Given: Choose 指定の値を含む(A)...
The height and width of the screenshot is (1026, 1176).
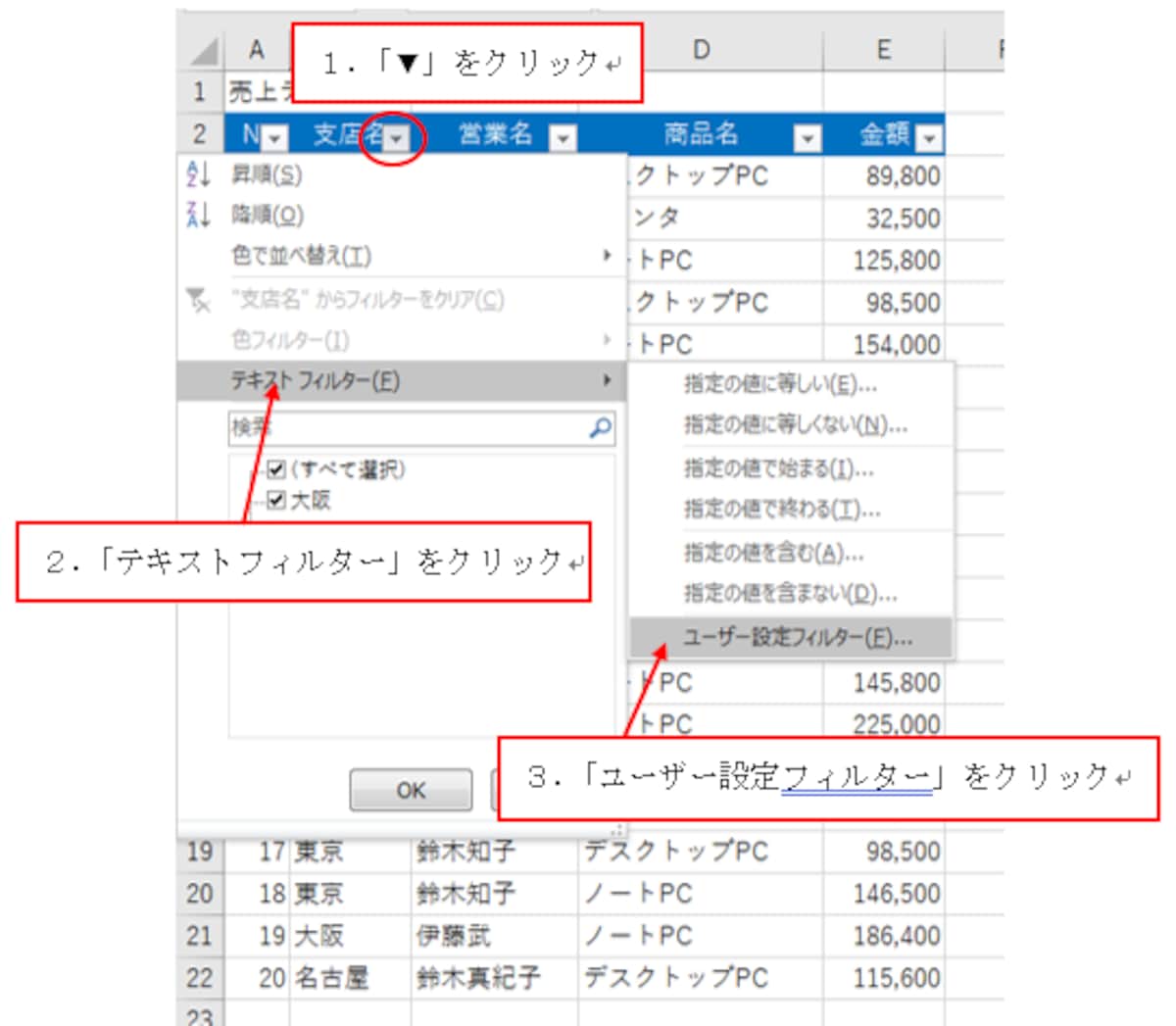Looking at the screenshot, I should [x=791, y=553].
